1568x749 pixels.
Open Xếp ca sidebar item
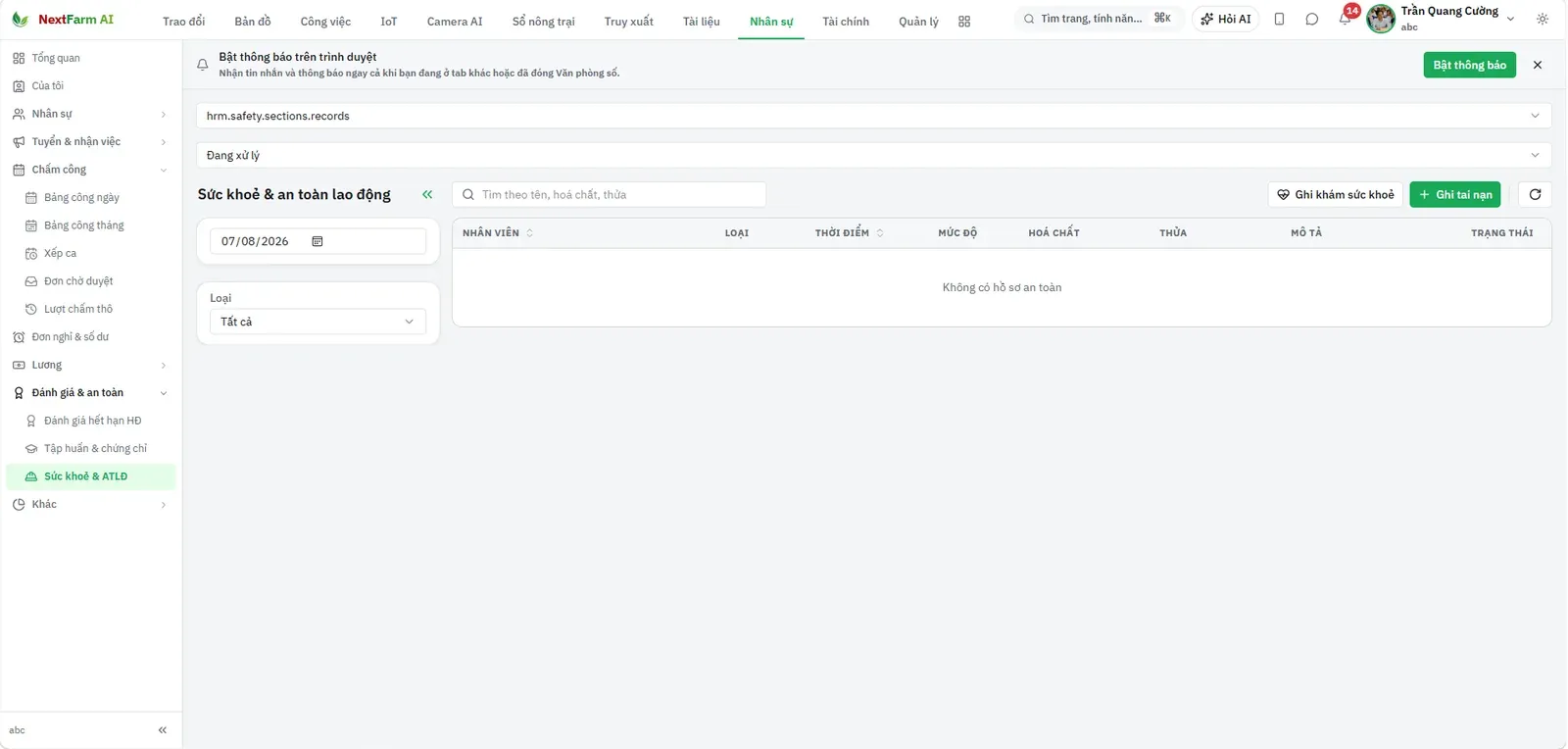pyautogui.click(x=91, y=253)
